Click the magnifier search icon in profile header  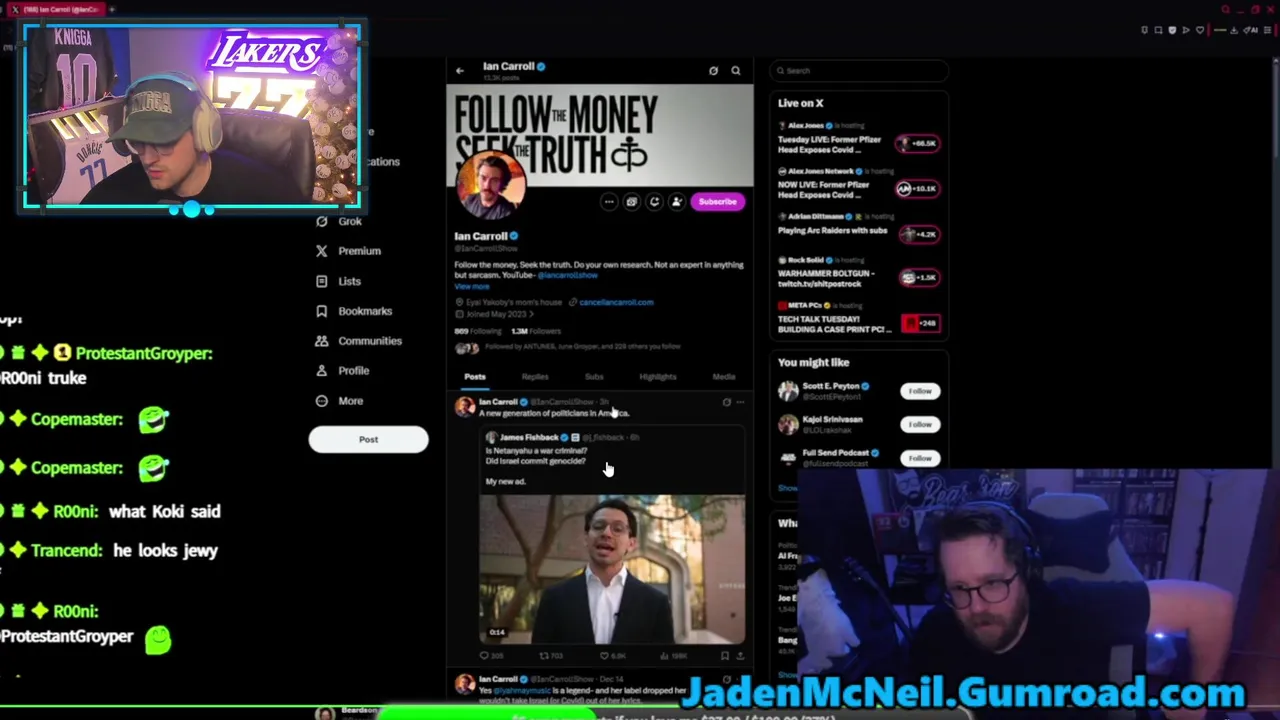[736, 71]
